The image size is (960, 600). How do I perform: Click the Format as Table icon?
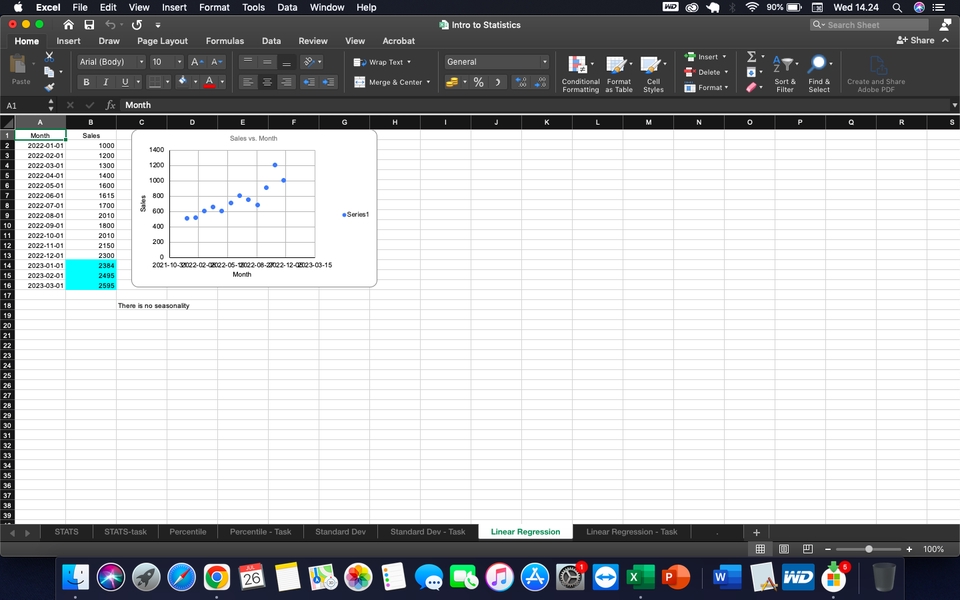619,74
